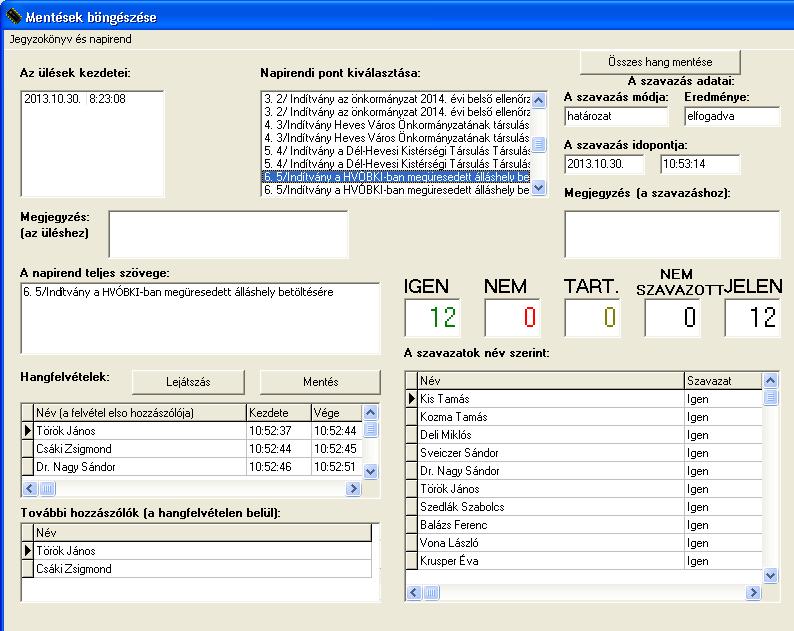The height and width of the screenshot is (631, 794).
Task: Click Név column header in votes table
Action: tap(550, 381)
